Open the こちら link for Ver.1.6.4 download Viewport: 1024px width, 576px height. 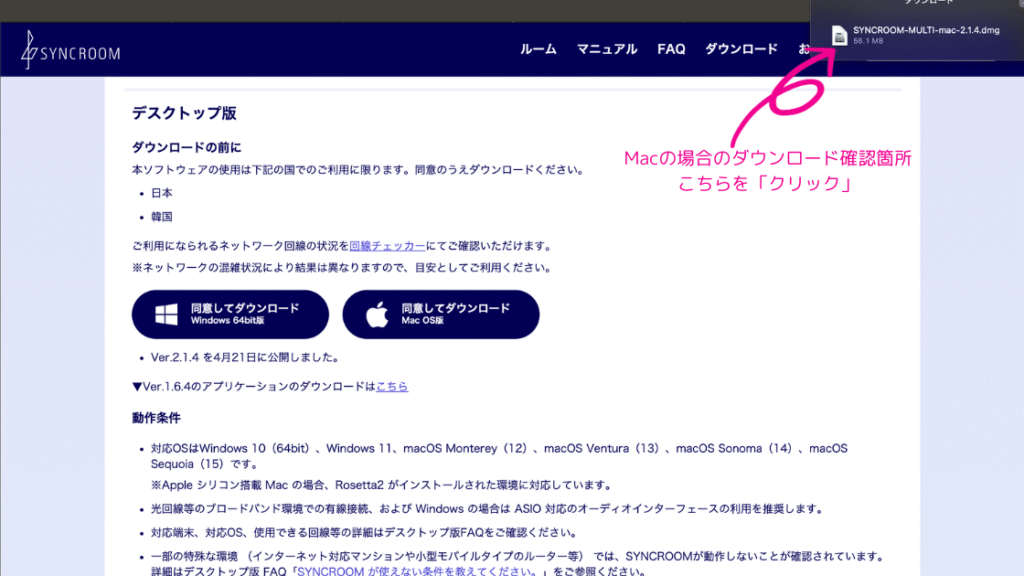click(392, 387)
